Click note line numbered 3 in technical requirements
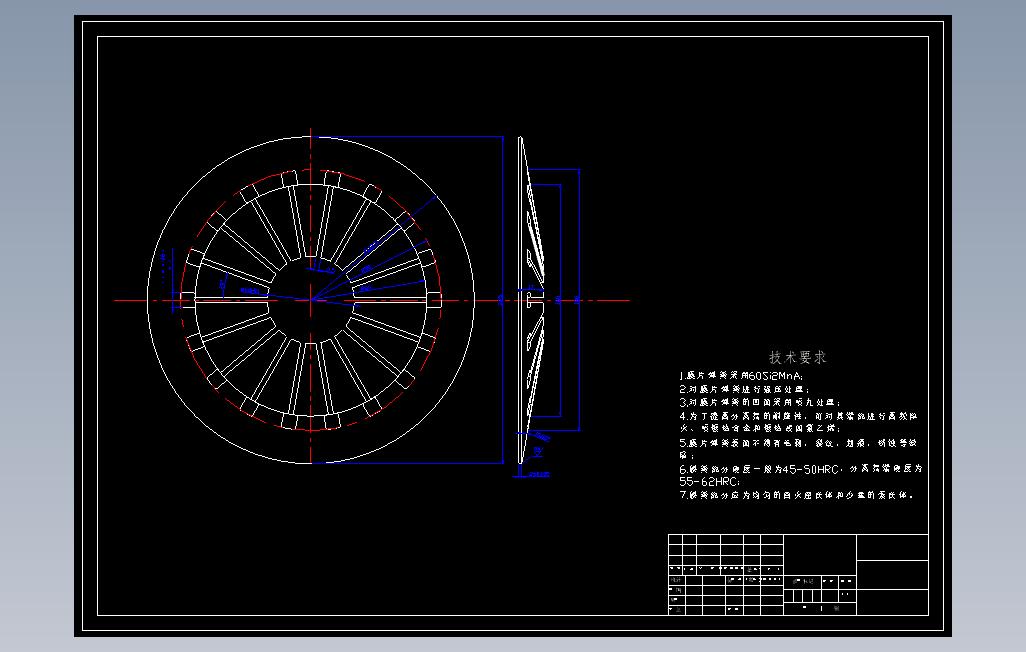Image resolution: width=1026 pixels, height=652 pixels. pos(760,403)
